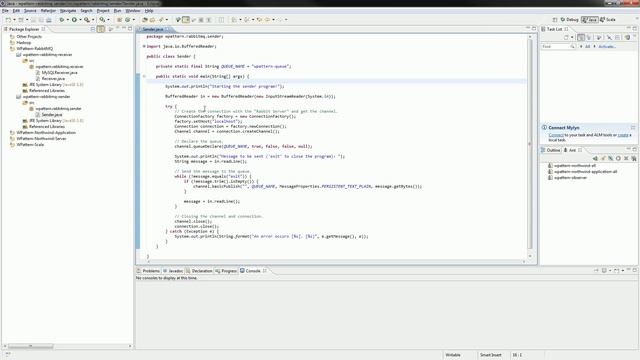Click Add Buildfiles icon in Ant view
Viewport: 640px width, 360px height.
click(595, 158)
